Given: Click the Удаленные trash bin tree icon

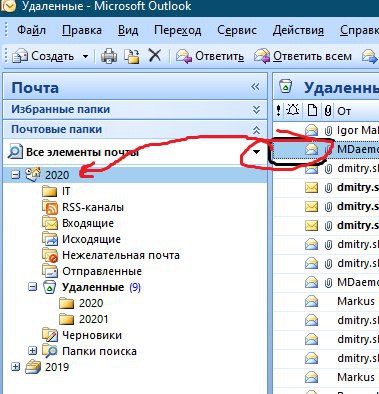Looking at the screenshot, I should (49, 287).
